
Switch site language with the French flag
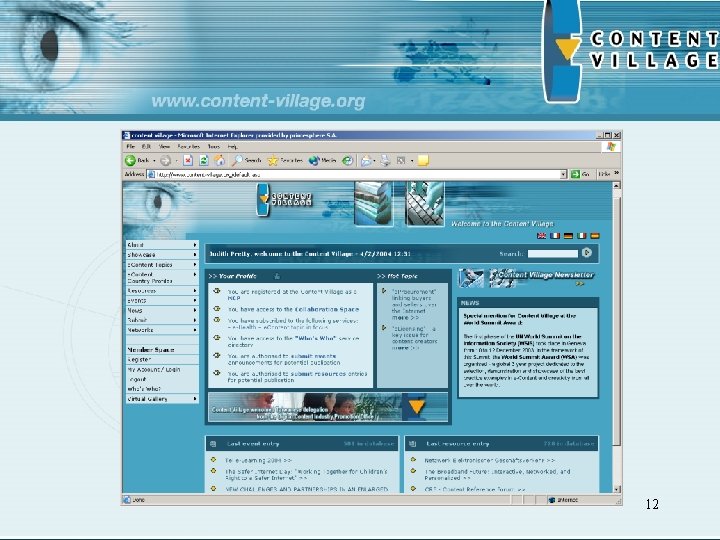[555, 236]
